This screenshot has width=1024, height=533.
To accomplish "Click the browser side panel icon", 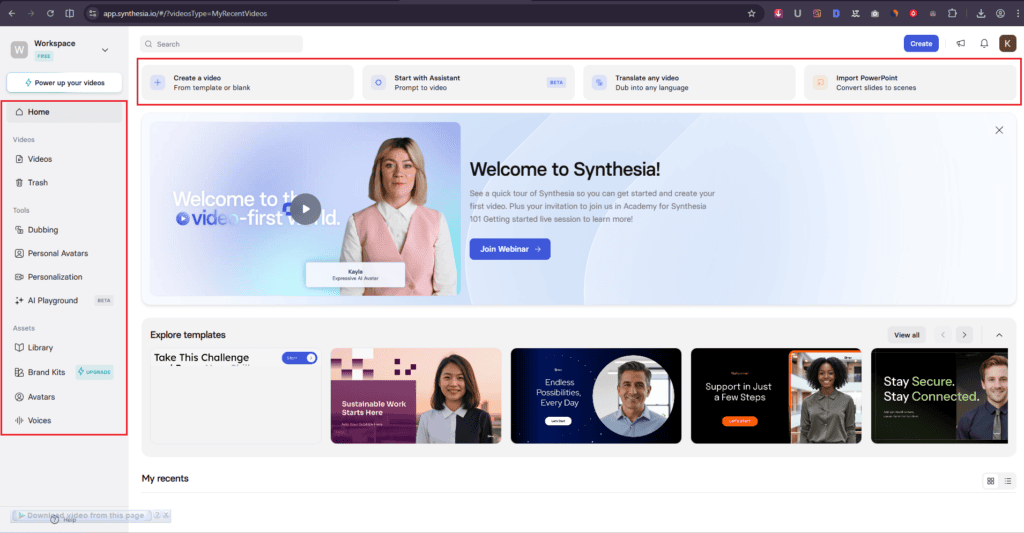I will [70, 13].
